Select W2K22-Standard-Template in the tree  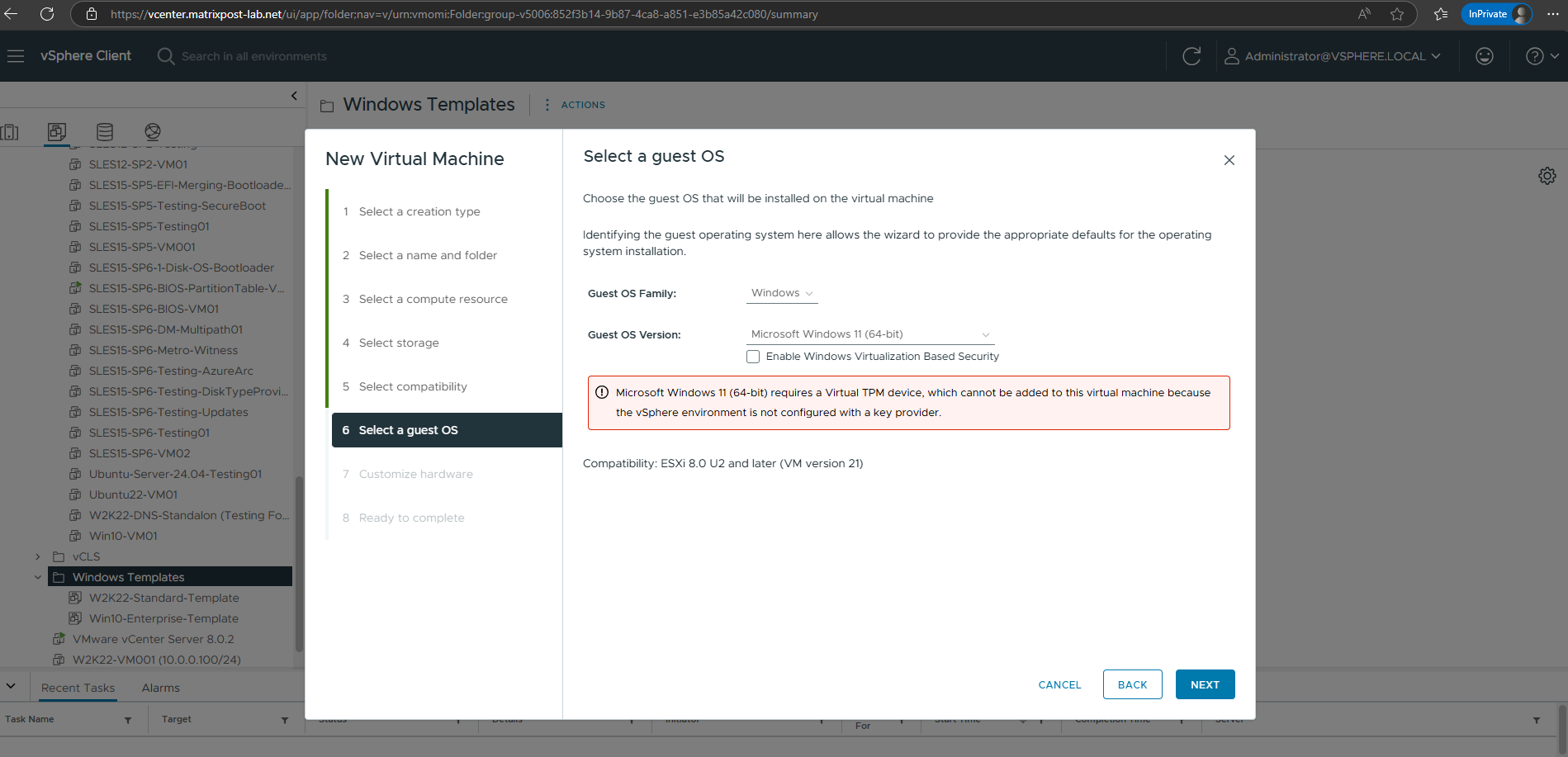163,598
